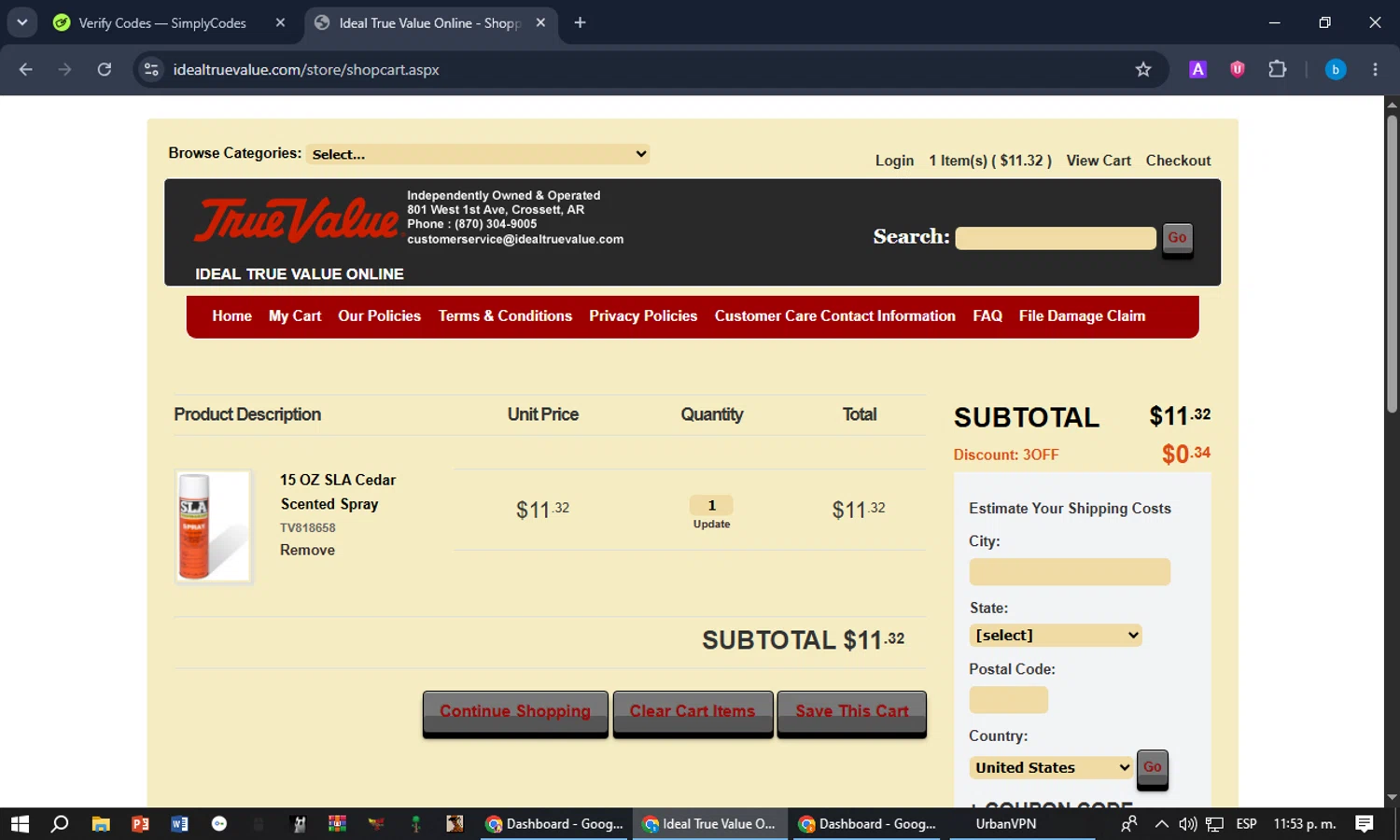
Task: Open the red shield U extension
Action: click(1238, 69)
